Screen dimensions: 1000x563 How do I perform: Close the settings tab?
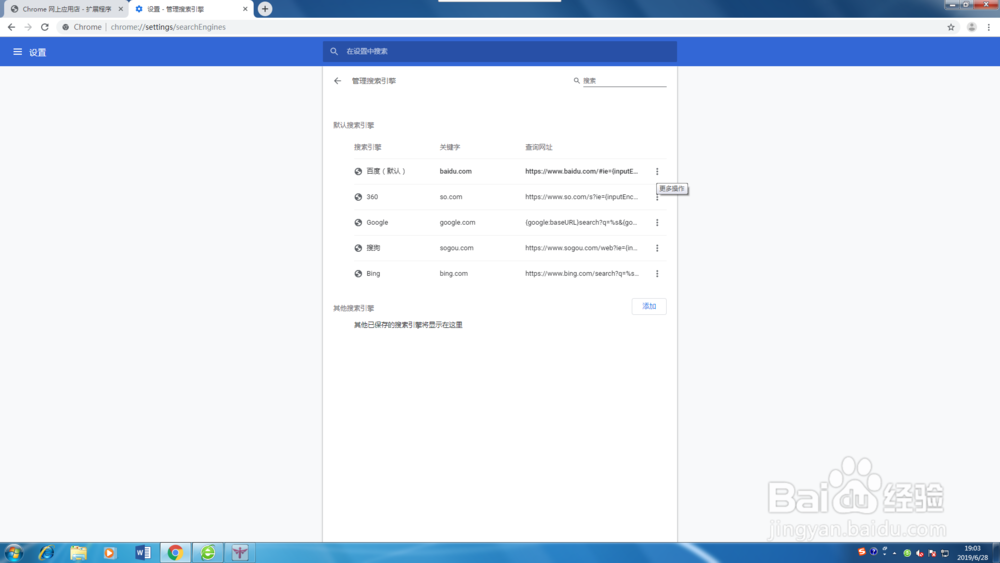click(245, 9)
